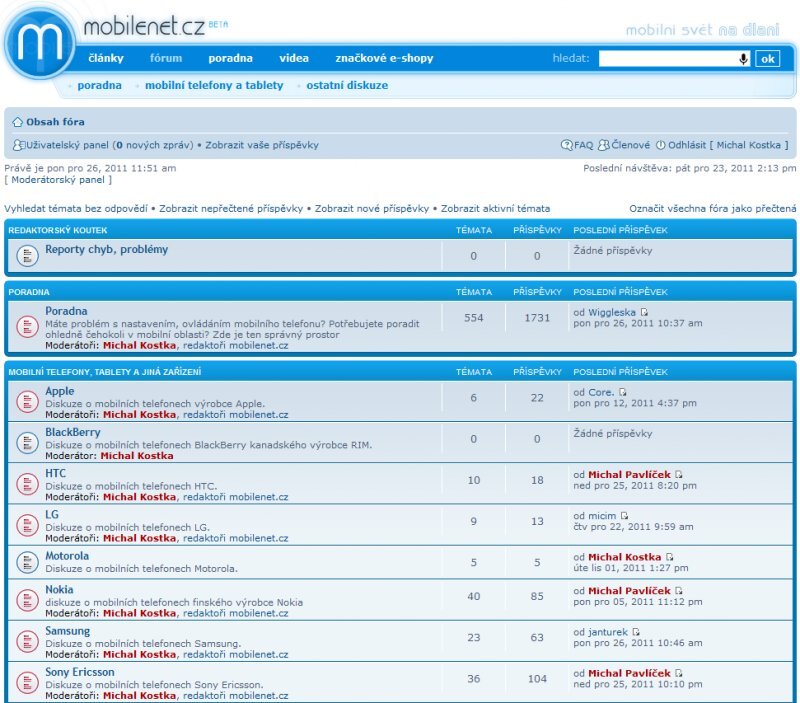Click the microphone icon in search field
The width and height of the screenshot is (800, 703).
coord(743,59)
